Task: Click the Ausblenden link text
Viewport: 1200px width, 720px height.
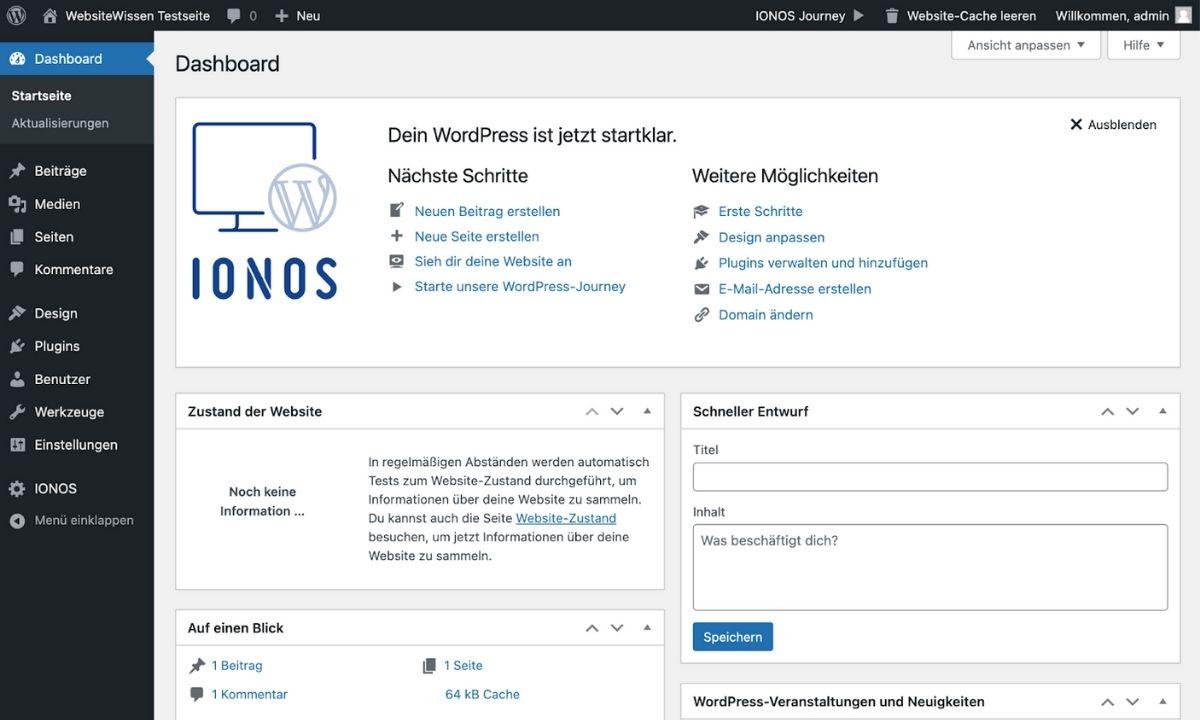Action: click(1122, 125)
